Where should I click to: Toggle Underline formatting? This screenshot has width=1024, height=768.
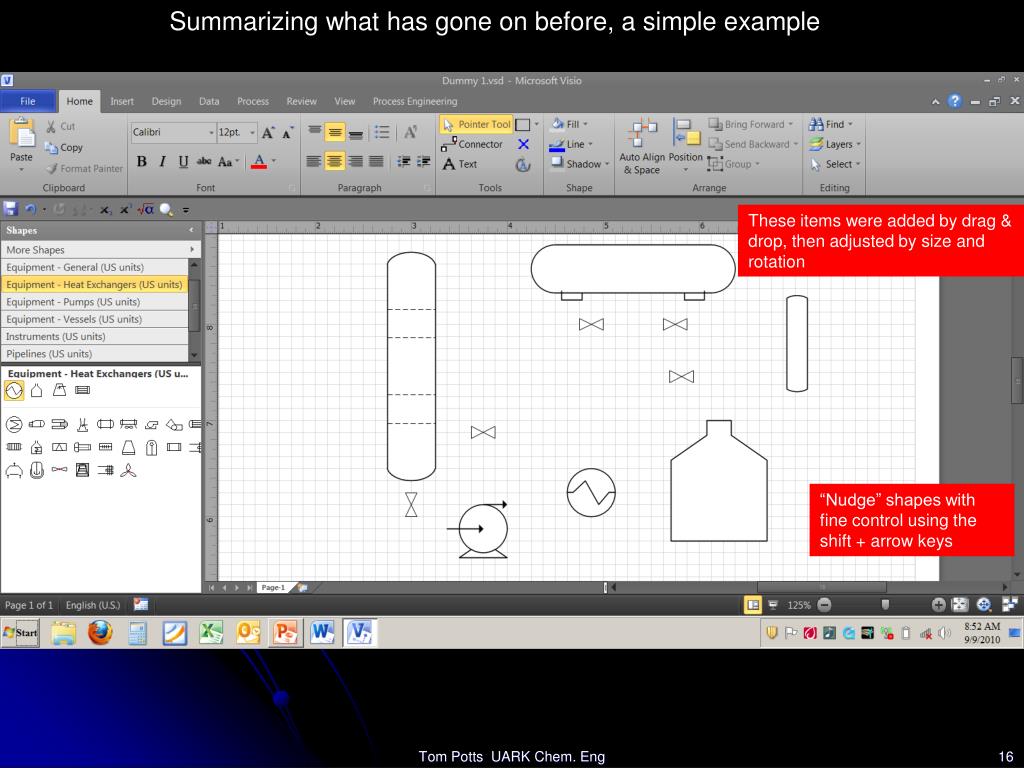(183, 161)
